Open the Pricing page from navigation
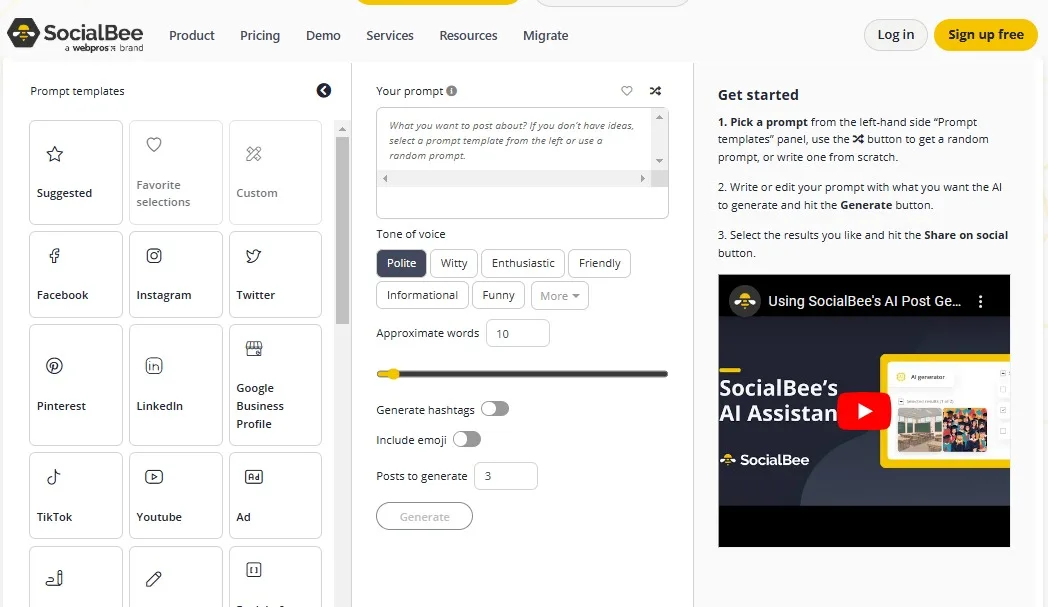This screenshot has width=1048, height=607. click(260, 35)
